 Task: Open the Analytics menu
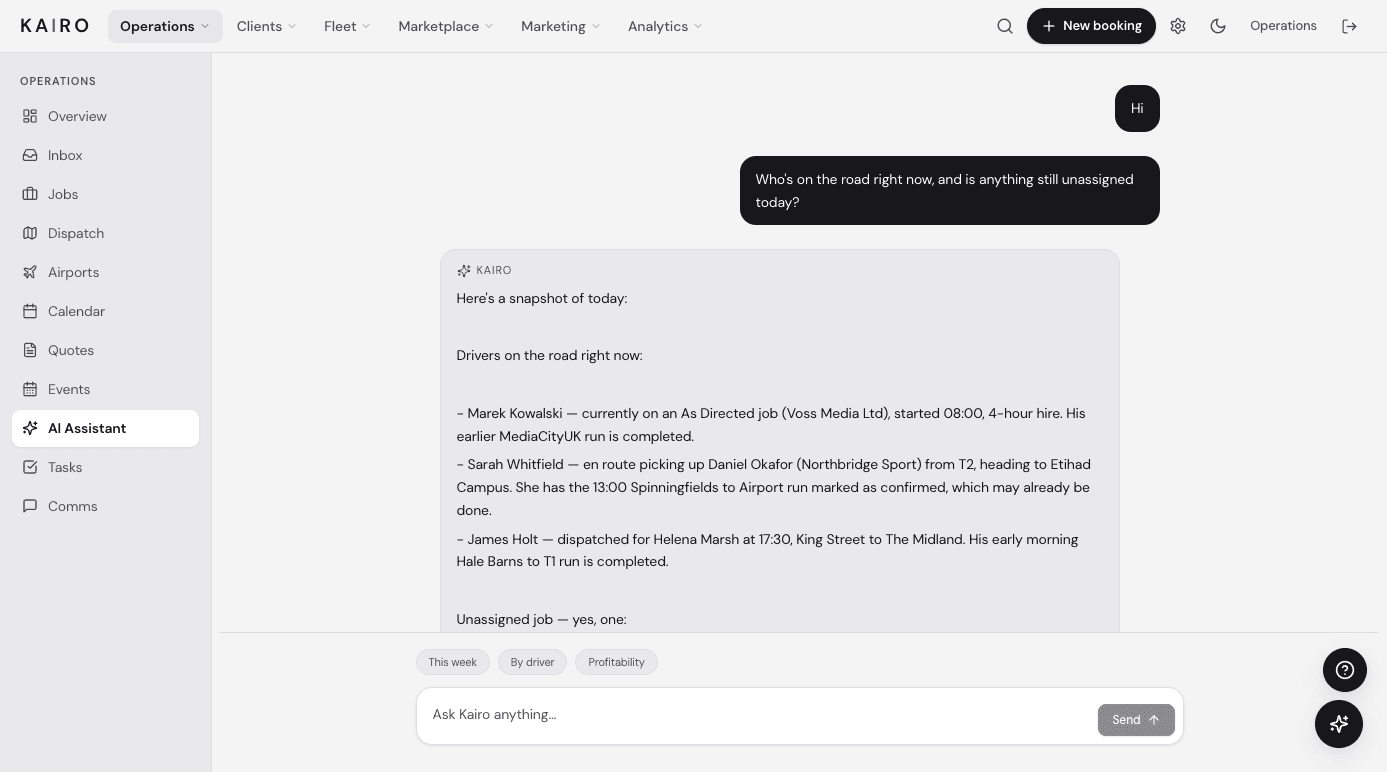coord(665,26)
